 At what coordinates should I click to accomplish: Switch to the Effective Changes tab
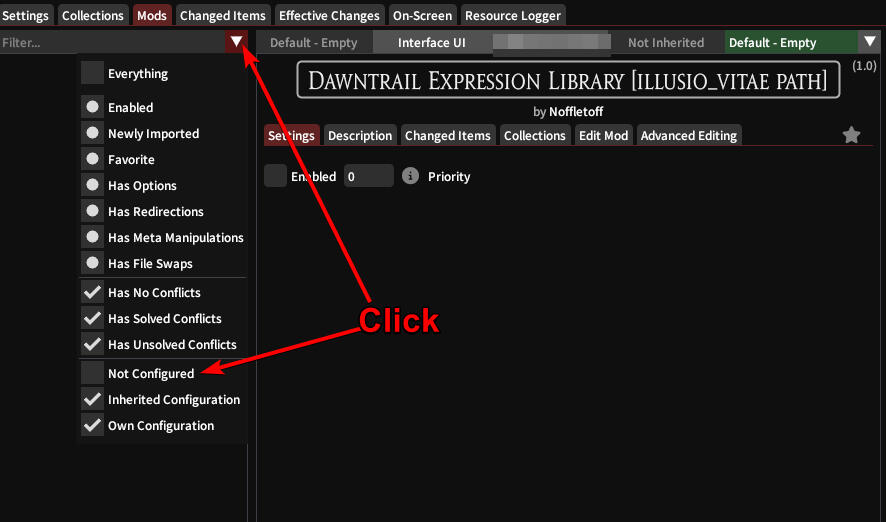[x=329, y=15]
